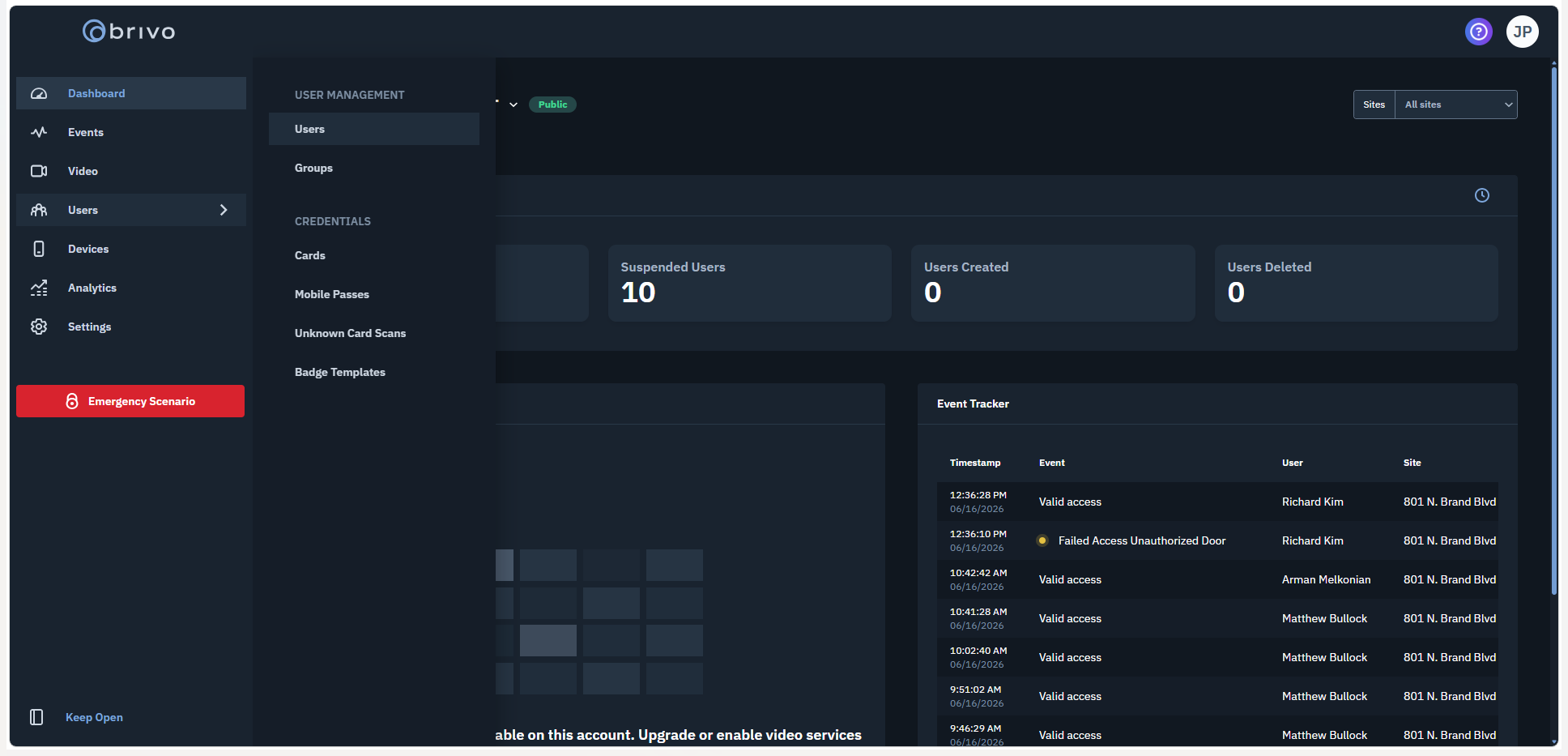Select Badge Templates
Image resolution: width=1568 pixels, height=756 pixels.
click(374, 372)
